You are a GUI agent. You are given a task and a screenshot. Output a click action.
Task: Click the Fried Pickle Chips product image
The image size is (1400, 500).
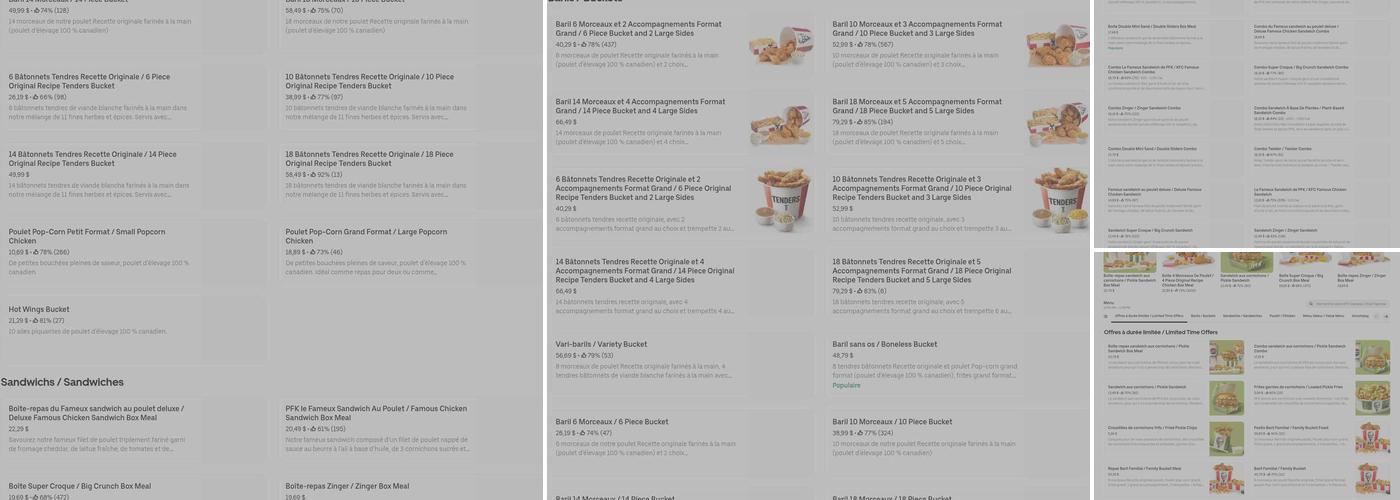tap(1226, 437)
